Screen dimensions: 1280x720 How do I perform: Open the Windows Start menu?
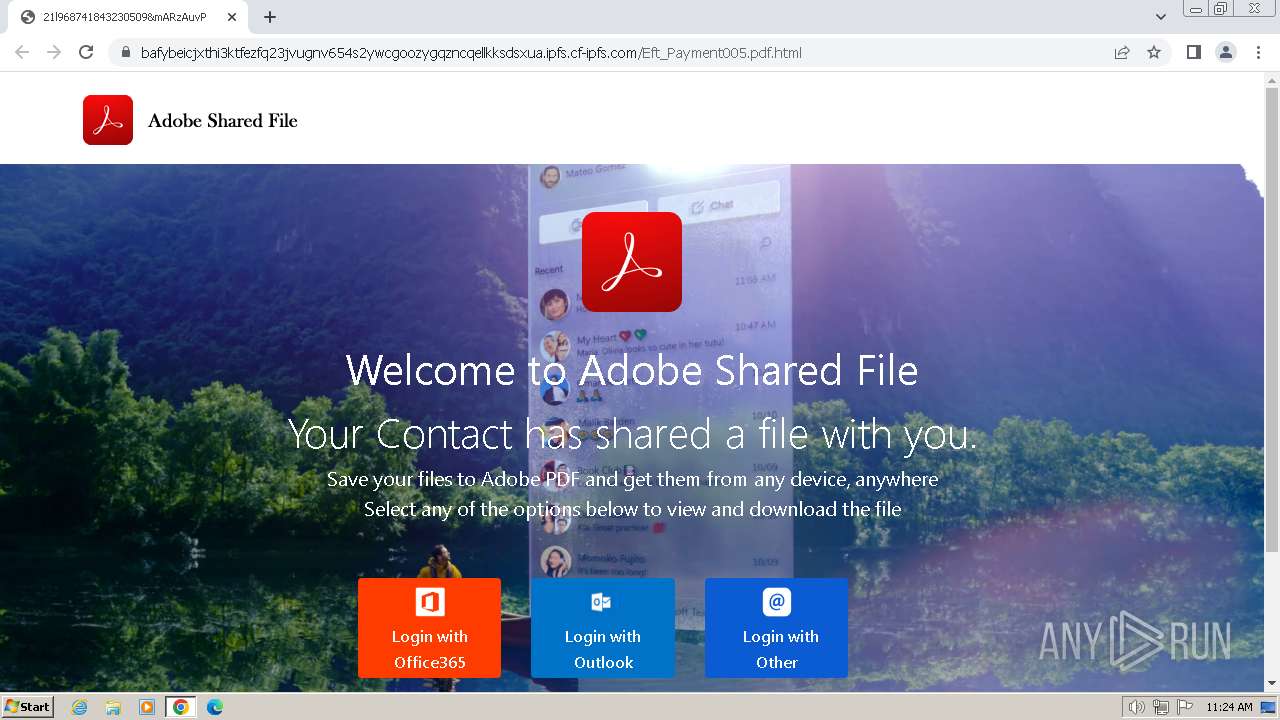pos(28,707)
